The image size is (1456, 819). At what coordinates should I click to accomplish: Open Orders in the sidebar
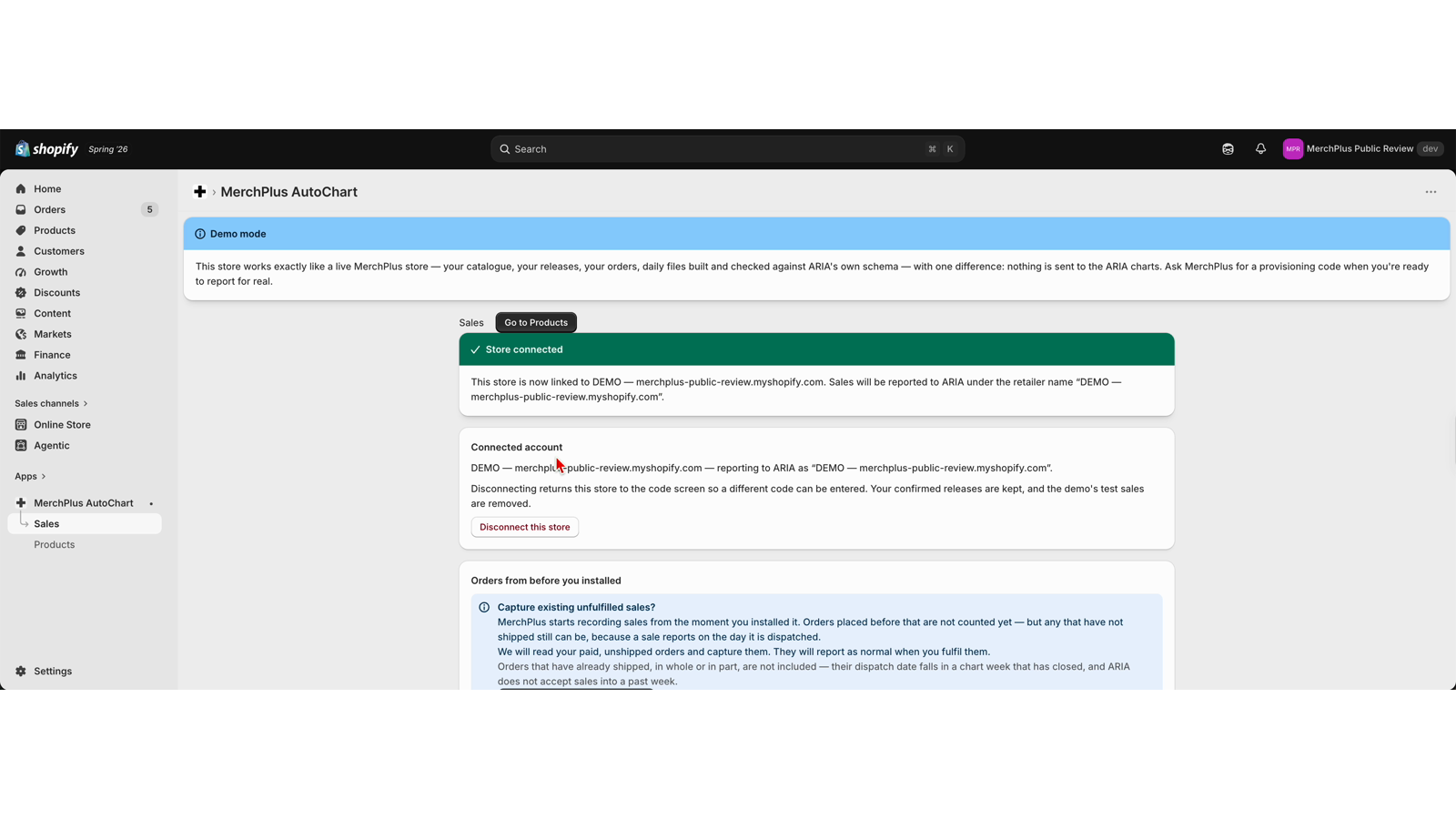tap(85, 210)
